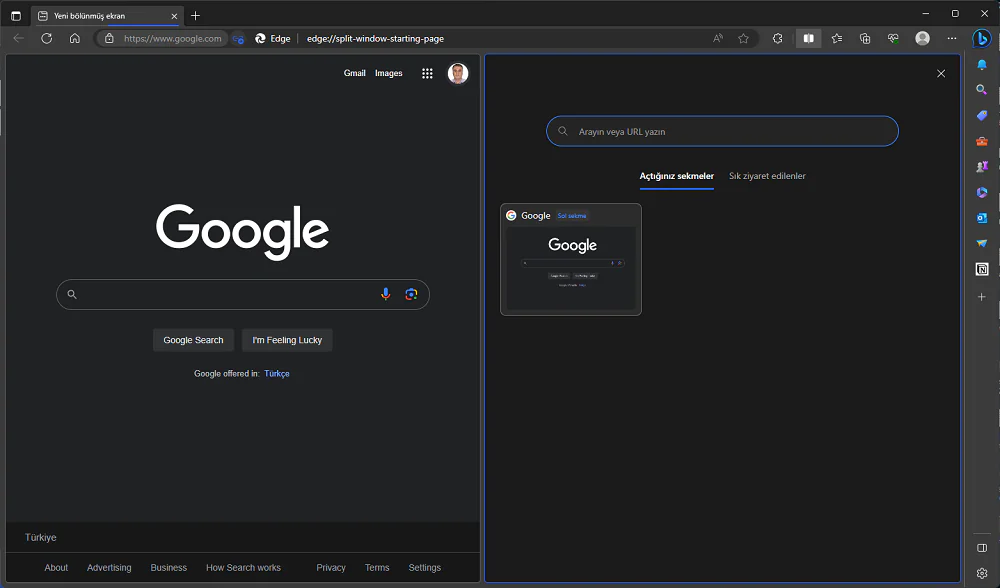Start voice search with the microphone icon
The width and height of the screenshot is (1000, 588).
tap(386, 294)
